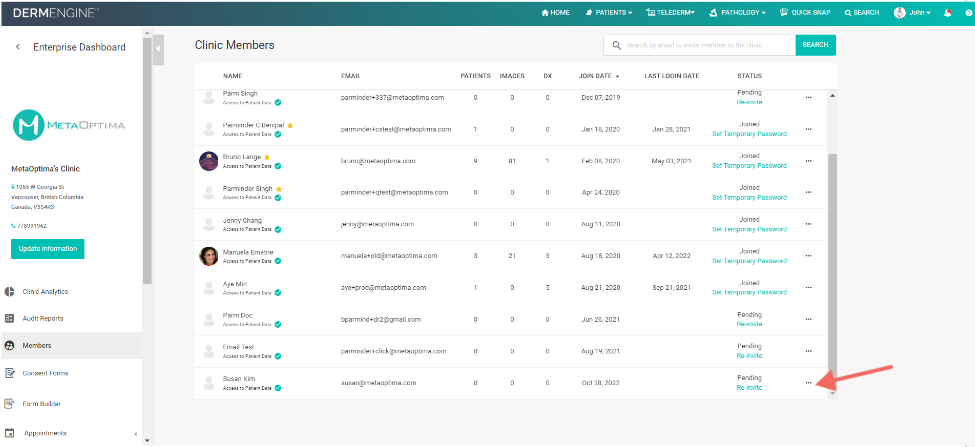
Task: Click star next to Parminder Singh
Action: pos(279,189)
